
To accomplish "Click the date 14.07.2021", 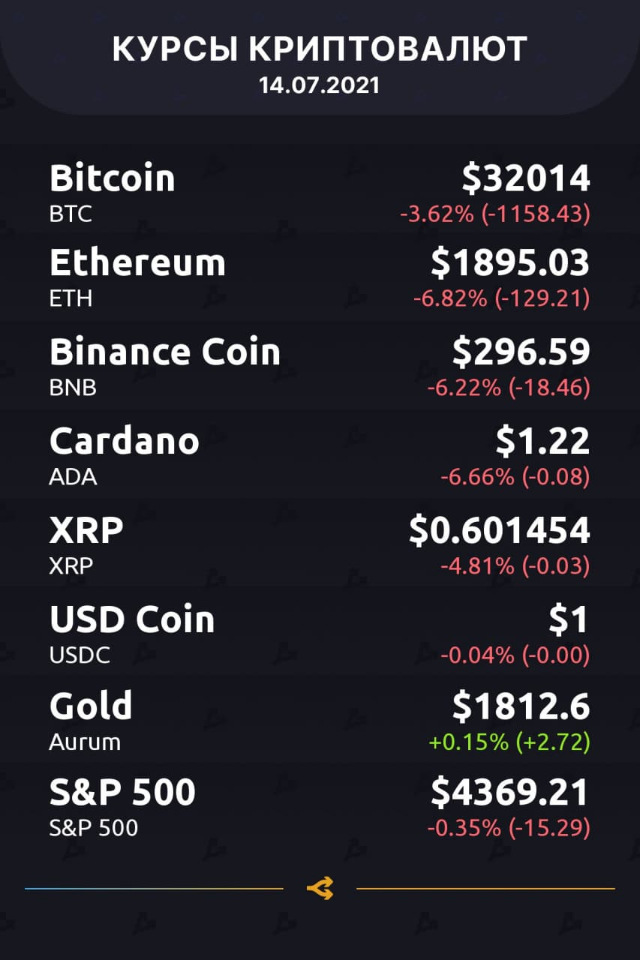I will coord(319,85).
